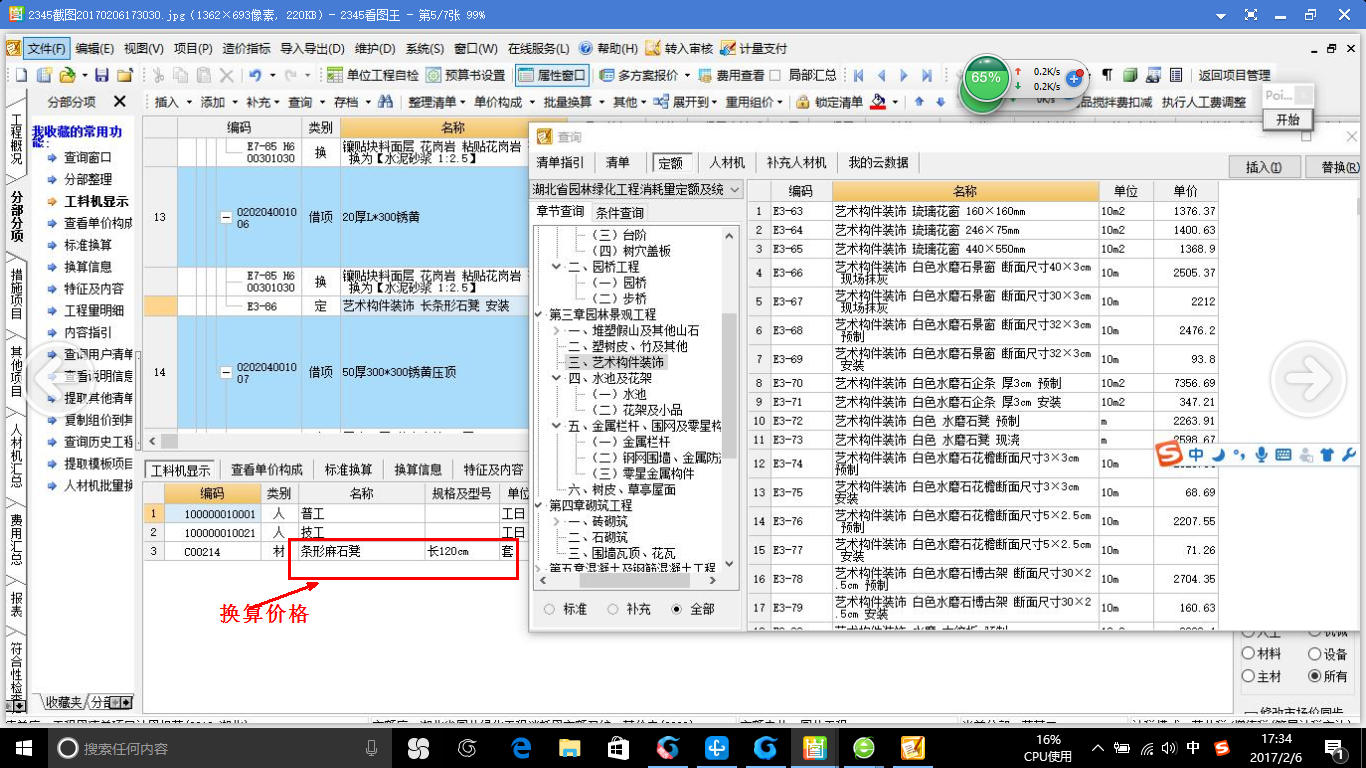Viewport: 1366px width, 768px height.
Task: Click 工料机显示 link in sidebar
Action: (x=97, y=201)
